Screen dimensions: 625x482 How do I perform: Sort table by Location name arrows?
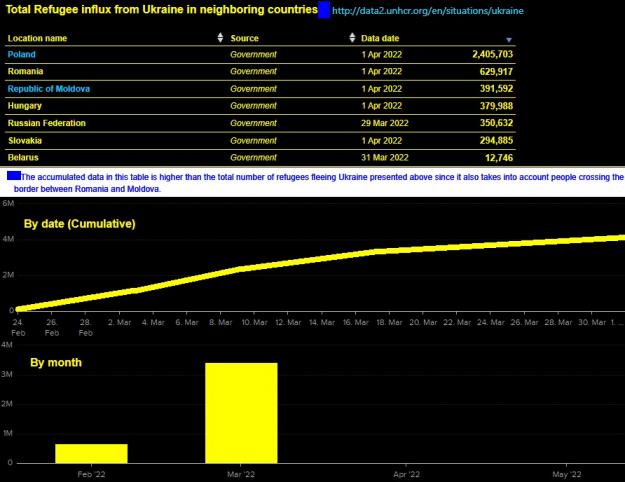[x=220, y=38]
